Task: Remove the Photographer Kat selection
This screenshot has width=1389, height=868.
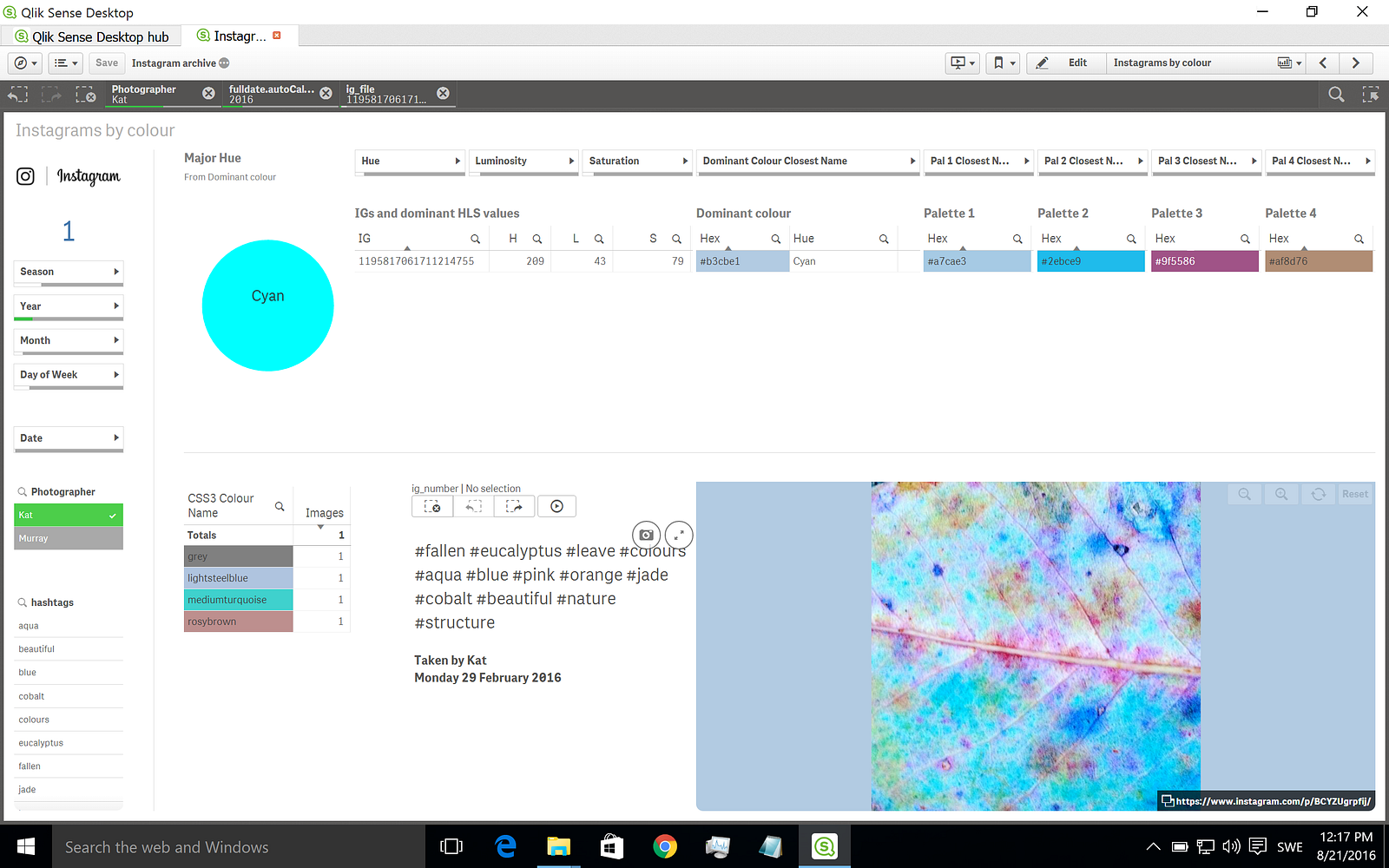Action: (x=208, y=94)
